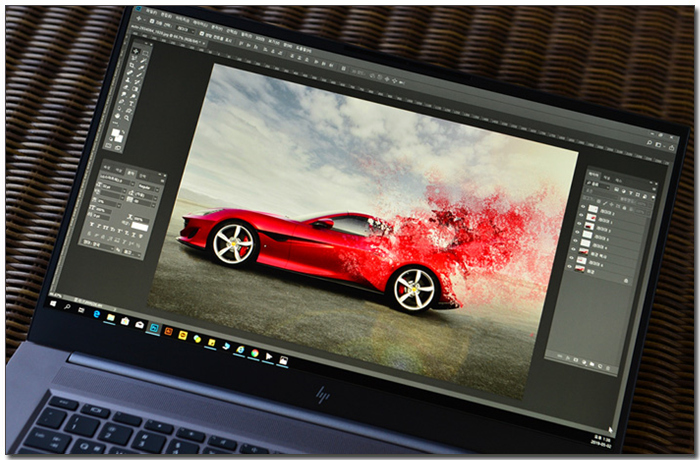Select the Gradient tool
This screenshot has height=460, width=700.
click(x=135, y=89)
